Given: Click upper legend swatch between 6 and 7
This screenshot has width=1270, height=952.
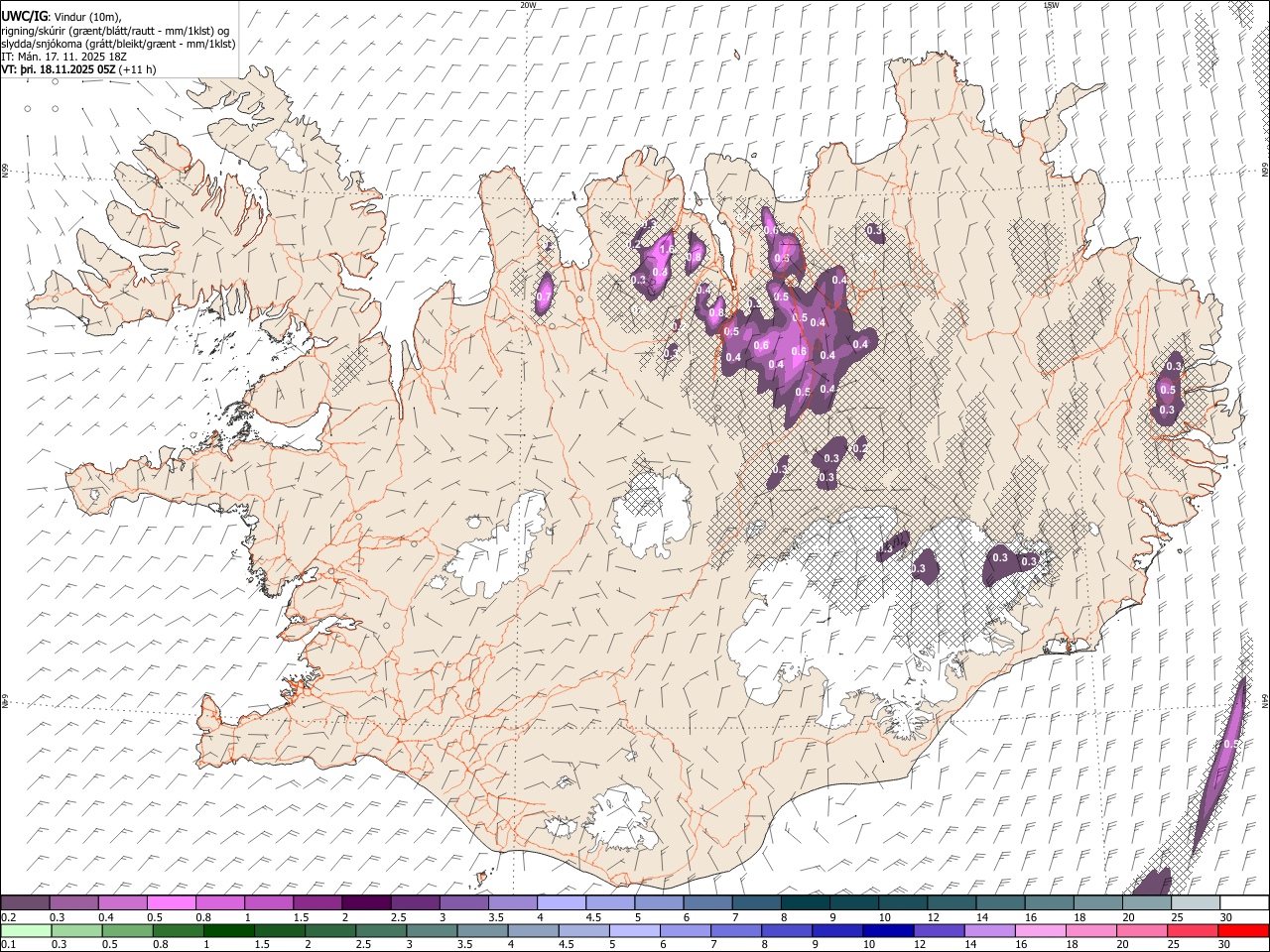Looking at the screenshot, I should pyautogui.click(x=707, y=902).
